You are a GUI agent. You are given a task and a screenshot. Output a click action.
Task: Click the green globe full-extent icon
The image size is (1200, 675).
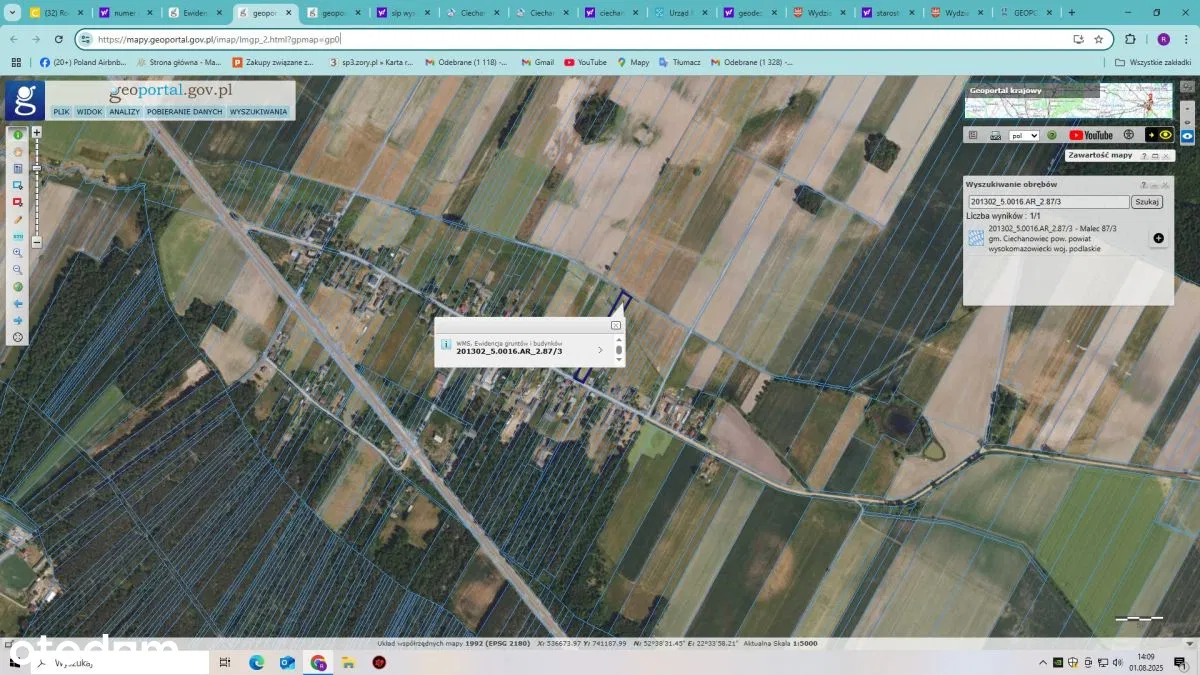click(x=18, y=286)
